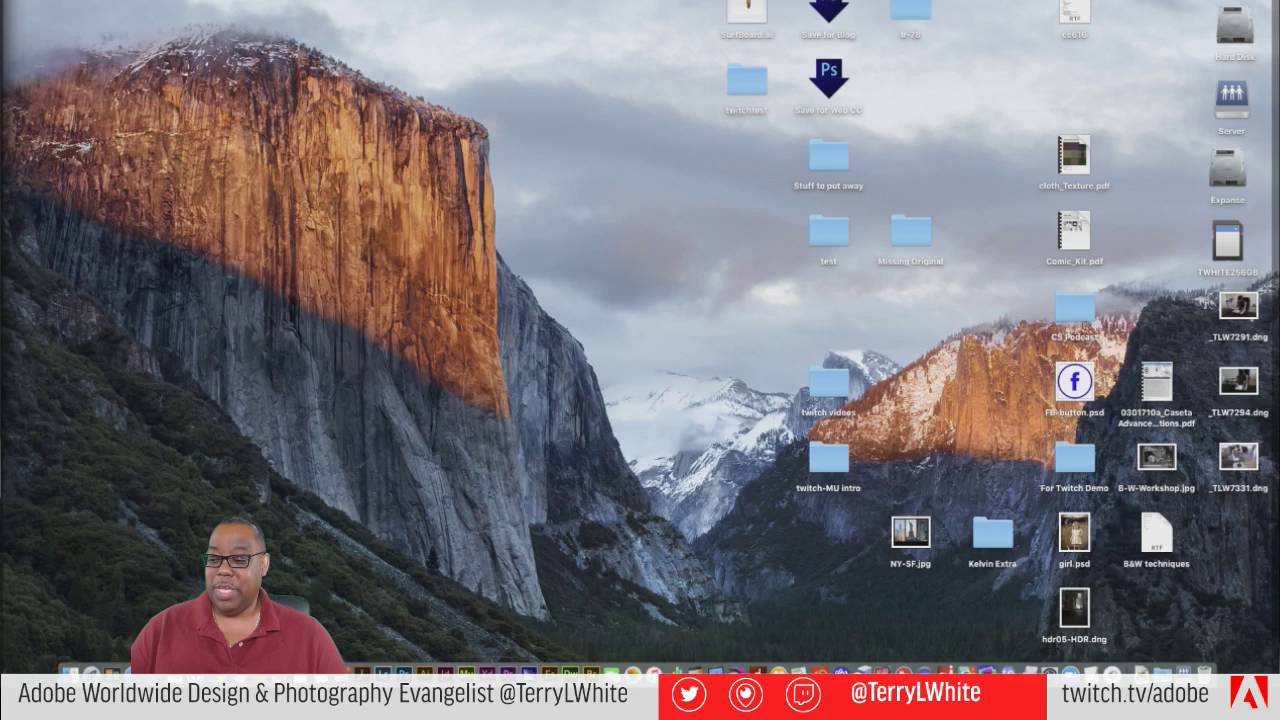Open the Stuff to put away folder
Screen dimensions: 1280x720
(829, 155)
